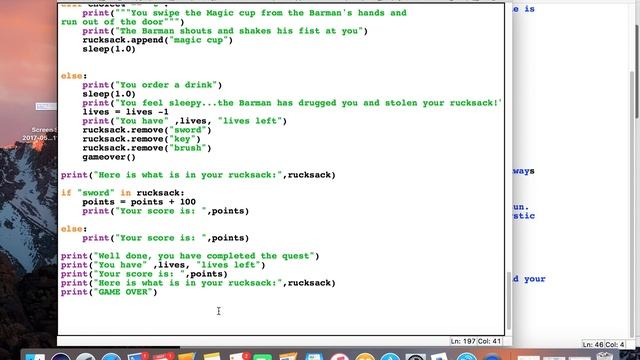Click the gameover() function call
Viewport: 640px width, 360px height.
pos(109,157)
